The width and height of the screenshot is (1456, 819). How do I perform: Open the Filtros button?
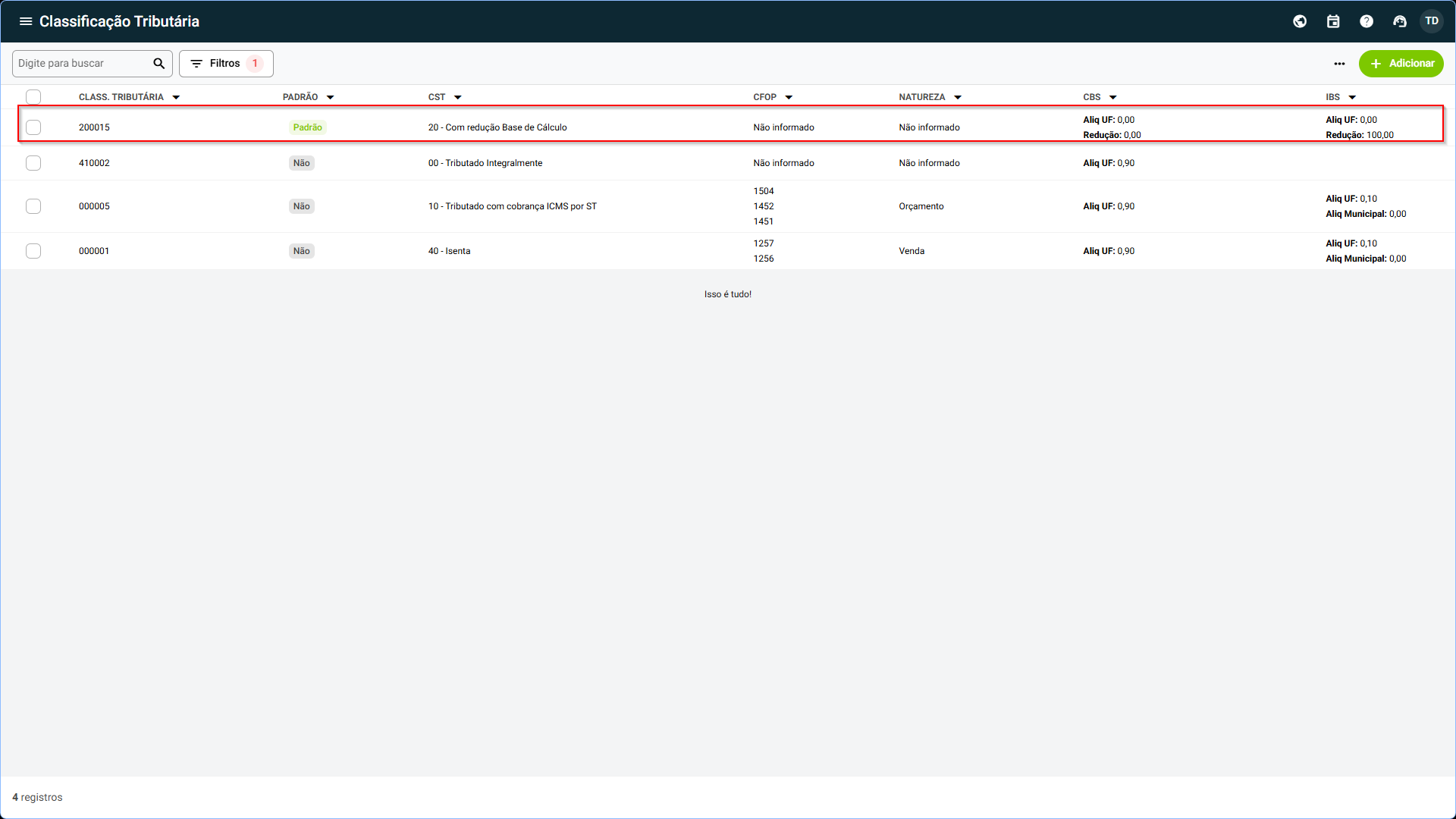(226, 64)
